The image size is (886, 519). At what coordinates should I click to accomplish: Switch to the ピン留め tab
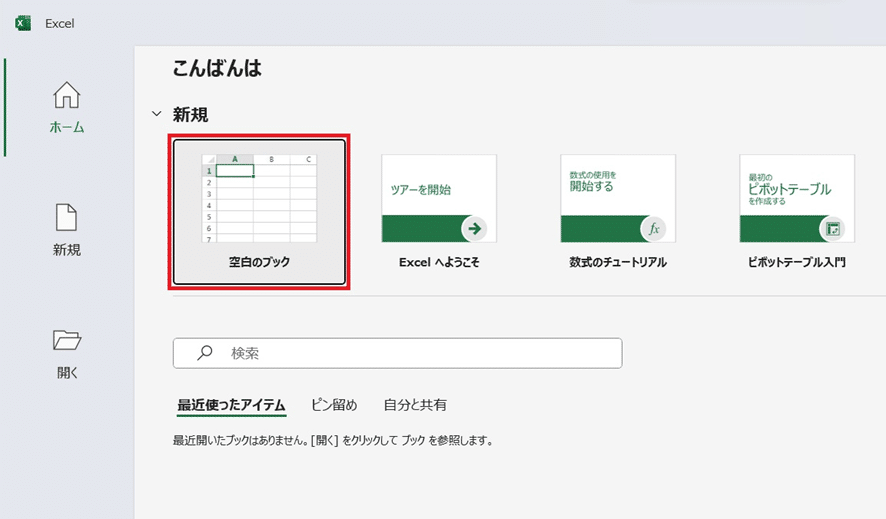tap(335, 405)
